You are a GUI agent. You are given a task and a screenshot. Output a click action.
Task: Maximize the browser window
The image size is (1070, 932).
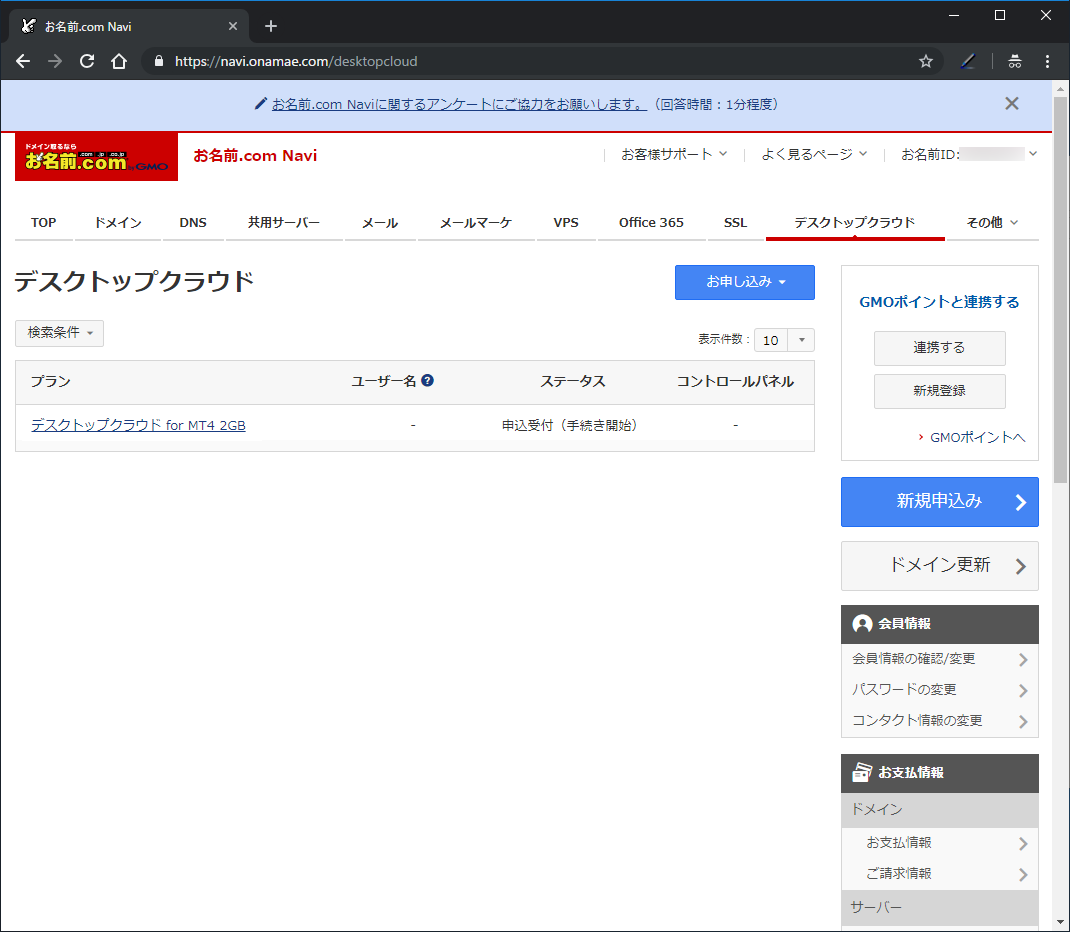tap(1000, 15)
